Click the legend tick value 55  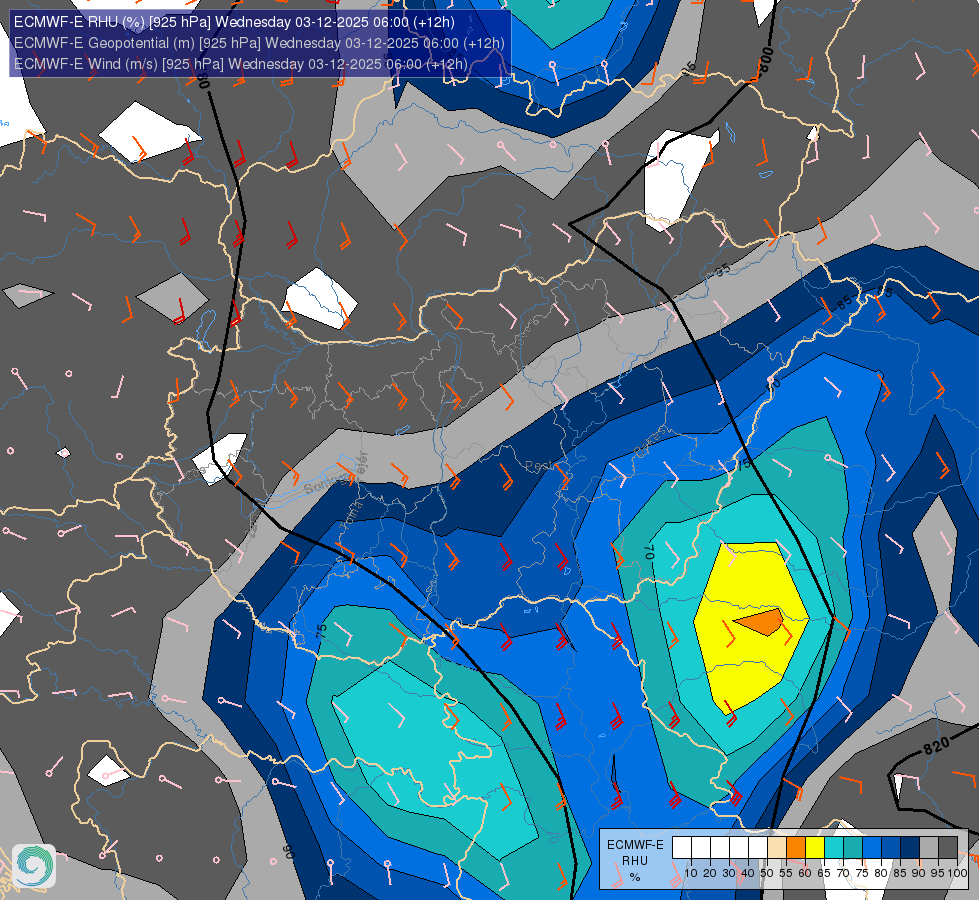pyautogui.click(x=786, y=873)
